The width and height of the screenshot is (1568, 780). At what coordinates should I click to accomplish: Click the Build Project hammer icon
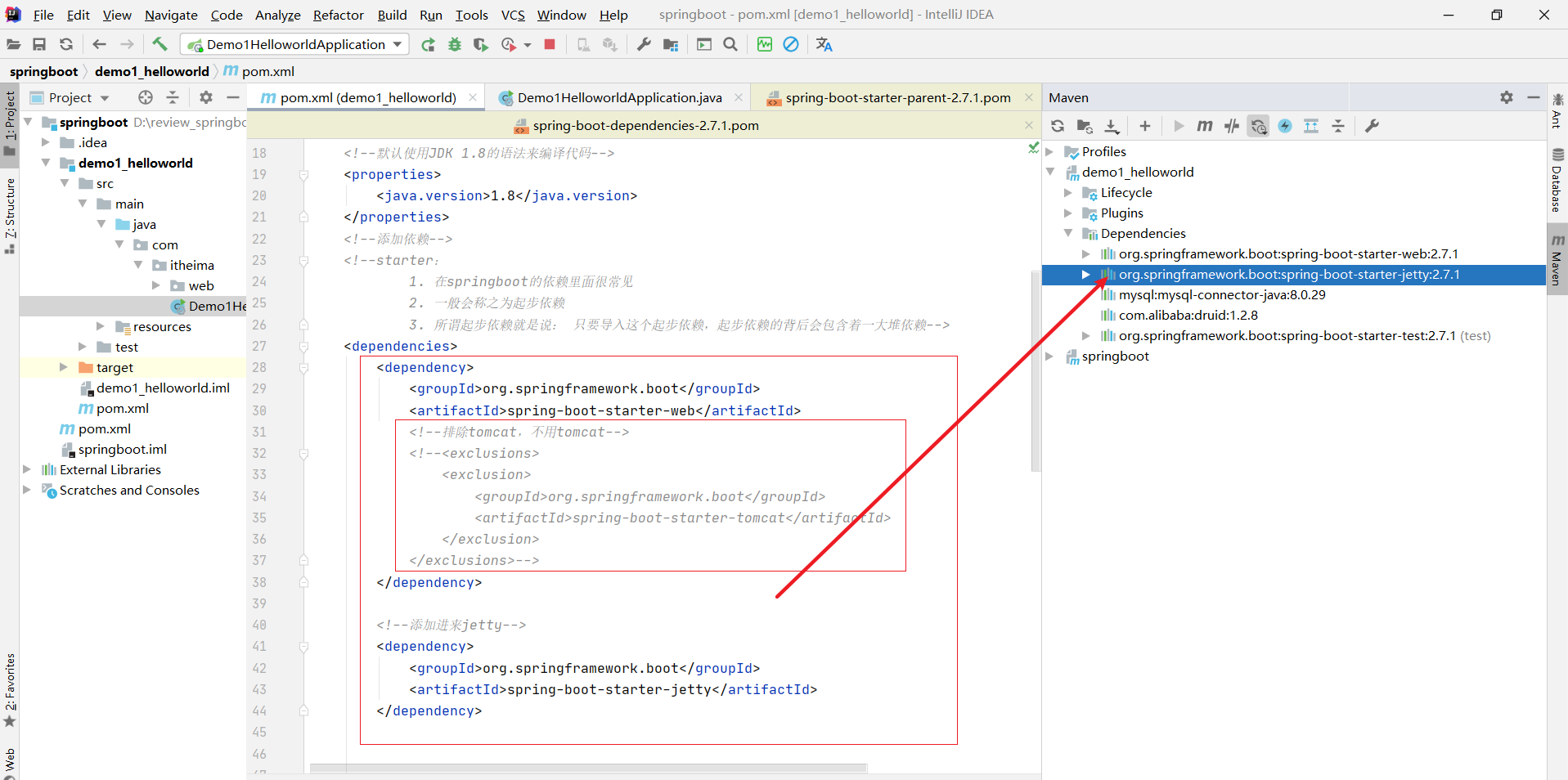pyautogui.click(x=159, y=44)
